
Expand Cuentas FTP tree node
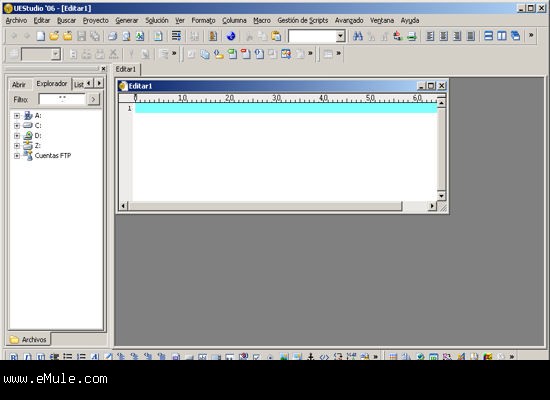click(17, 156)
